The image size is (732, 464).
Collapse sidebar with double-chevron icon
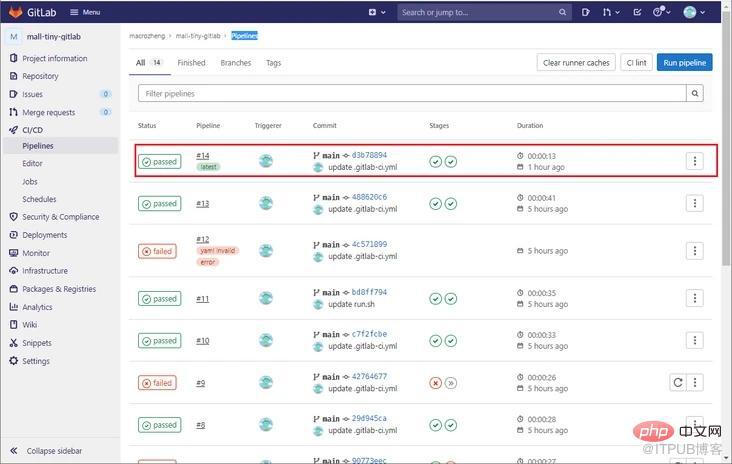(14, 450)
